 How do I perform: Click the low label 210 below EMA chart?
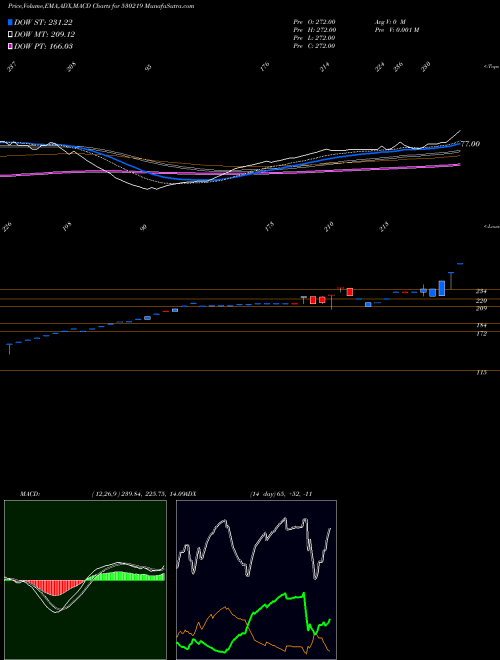(328, 226)
